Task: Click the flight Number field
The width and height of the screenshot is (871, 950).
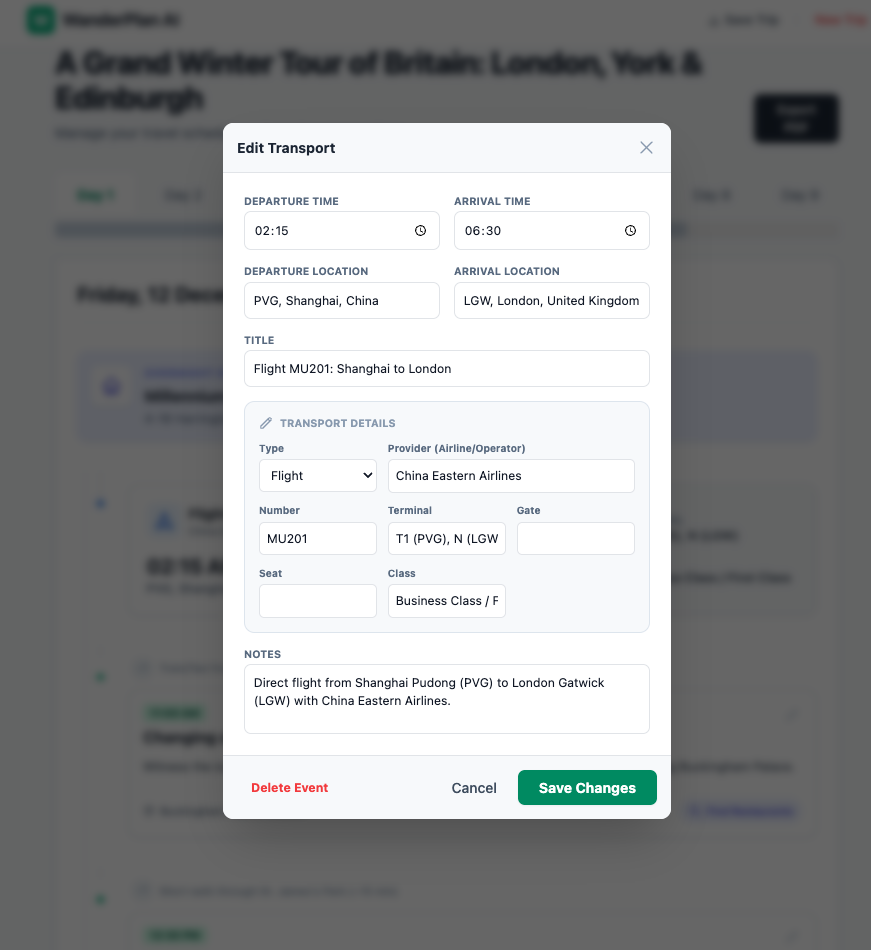Action: [318, 539]
